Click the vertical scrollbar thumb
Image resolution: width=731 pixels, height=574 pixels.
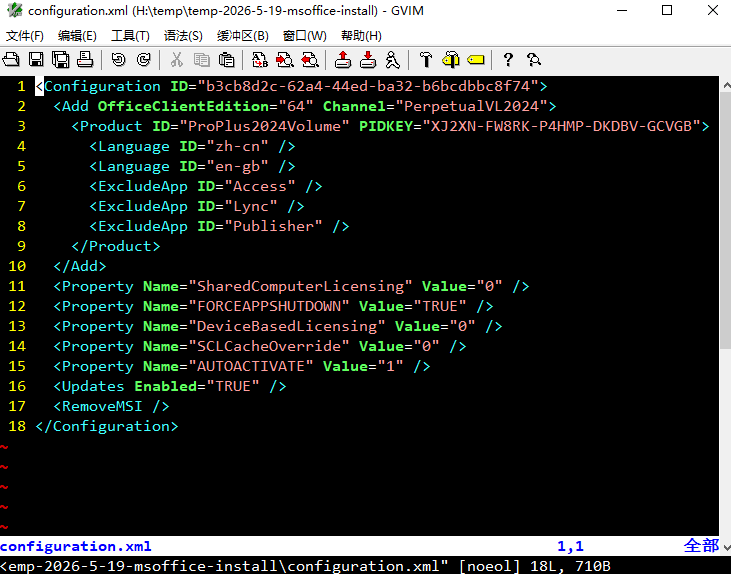tap(725, 220)
